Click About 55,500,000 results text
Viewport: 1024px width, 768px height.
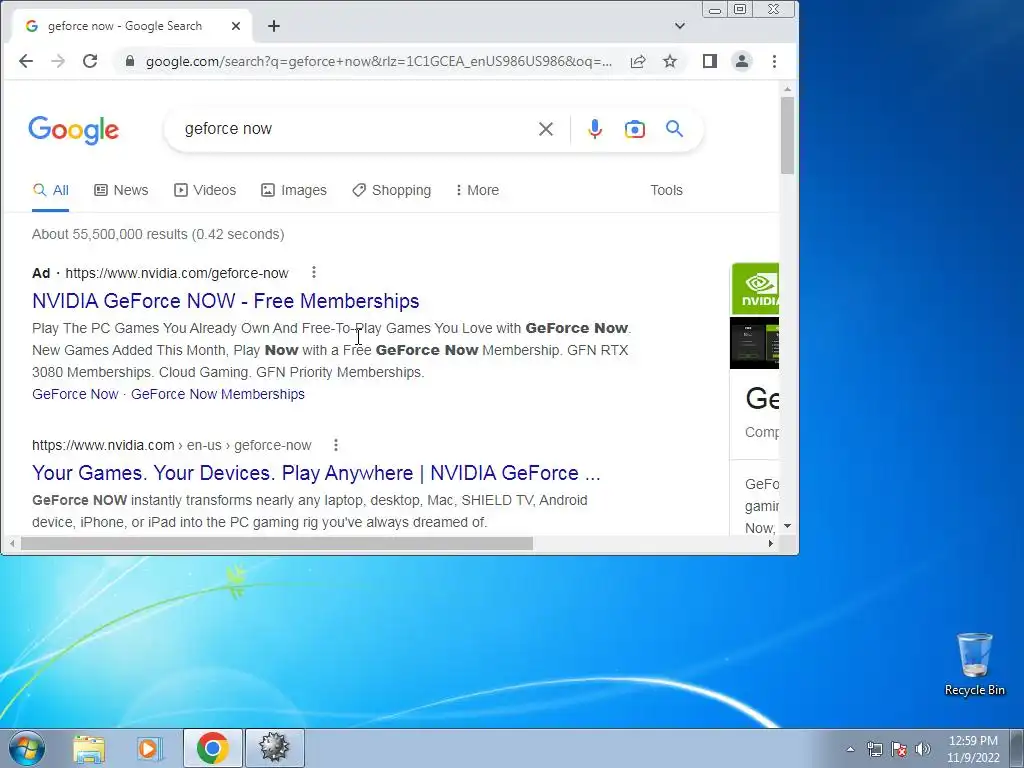(158, 234)
